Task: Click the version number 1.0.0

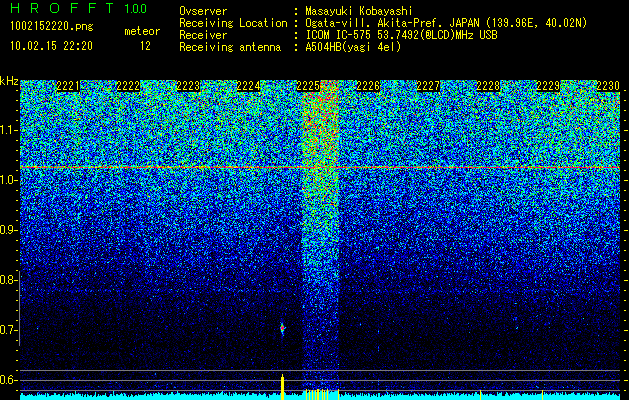Action: click(x=136, y=8)
